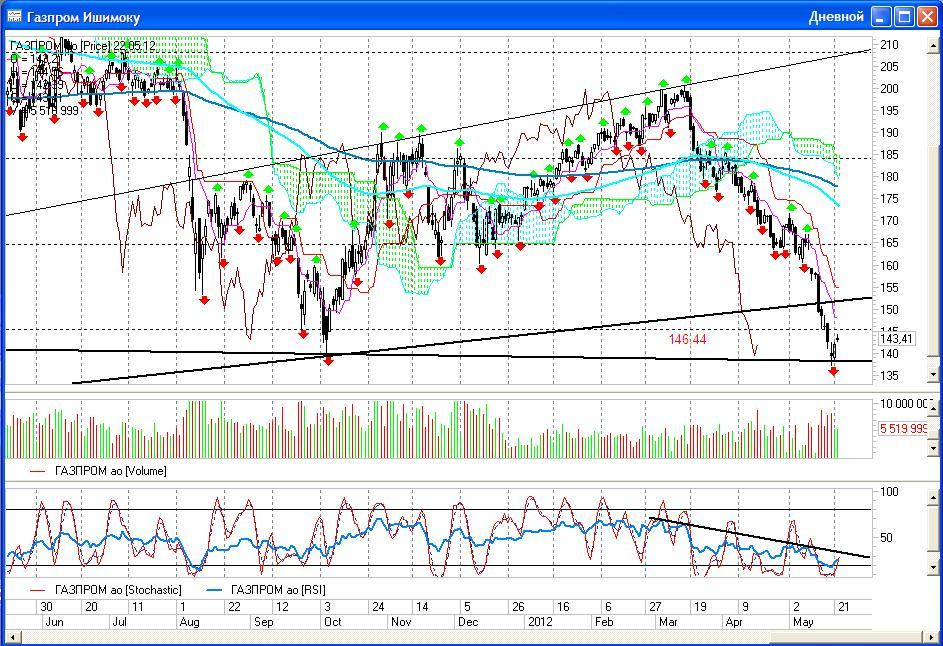943x646 pixels.
Task: Click the Mar month label on time axis
Action: [x=668, y=622]
